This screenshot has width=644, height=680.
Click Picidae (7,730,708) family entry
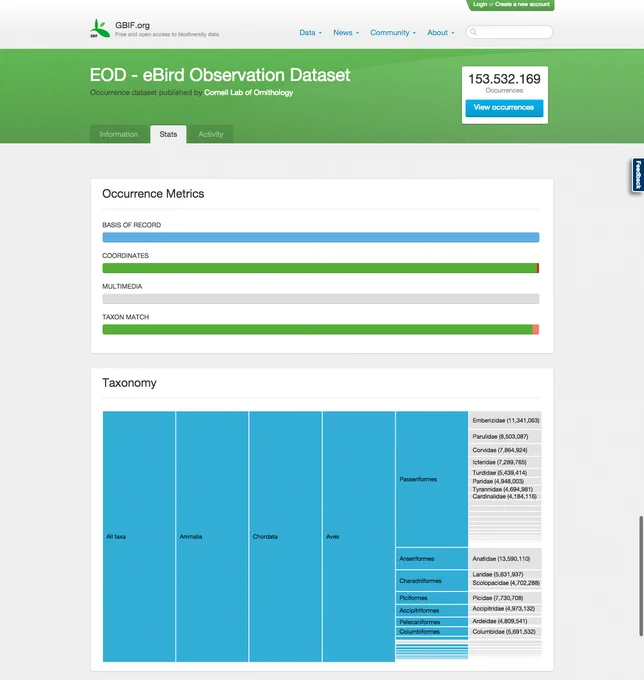[x=505, y=598]
